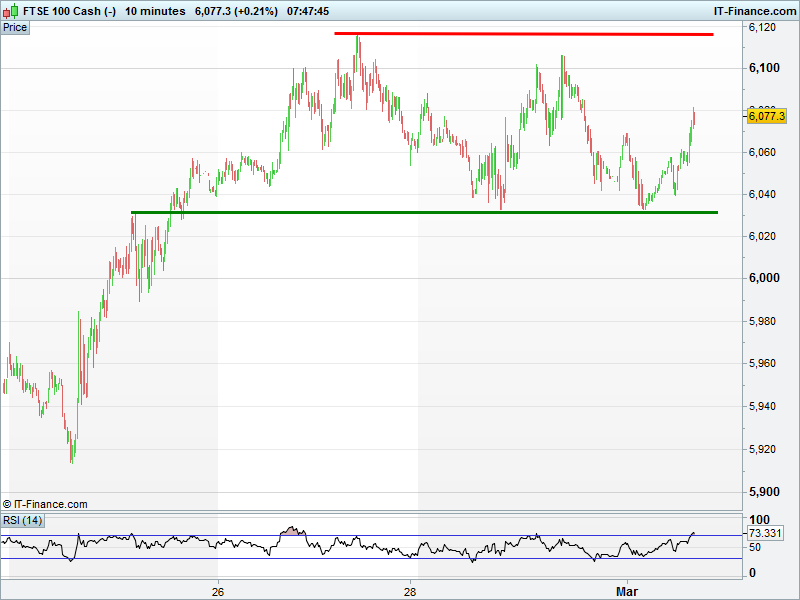Click the RSI value tag 73.331
Image resolution: width=800 pixels, height=600 pixels.
766,534
